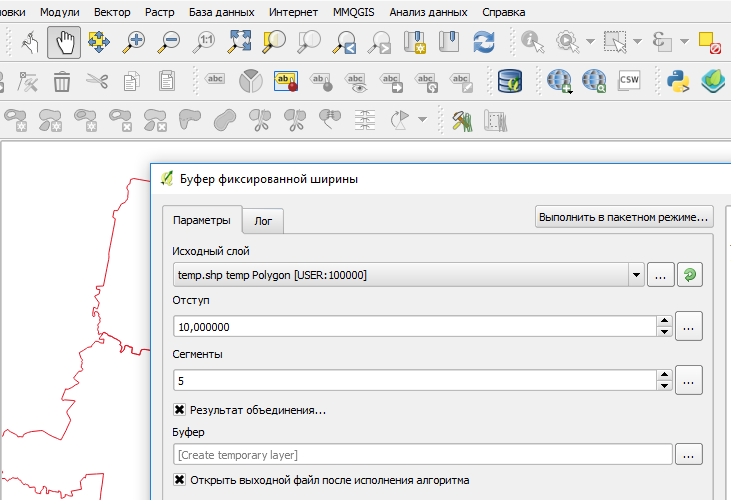
Task: Click the Delete Selected trash icon
Action: pos(62,80)
